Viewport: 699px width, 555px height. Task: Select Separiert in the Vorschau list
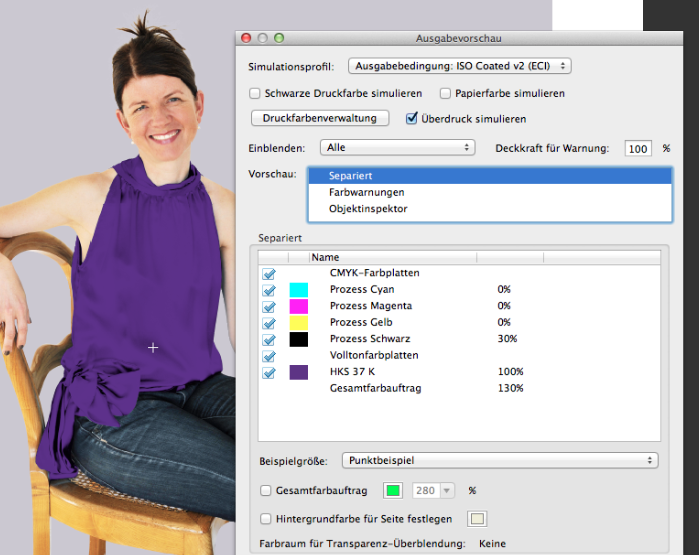point(489,176)
